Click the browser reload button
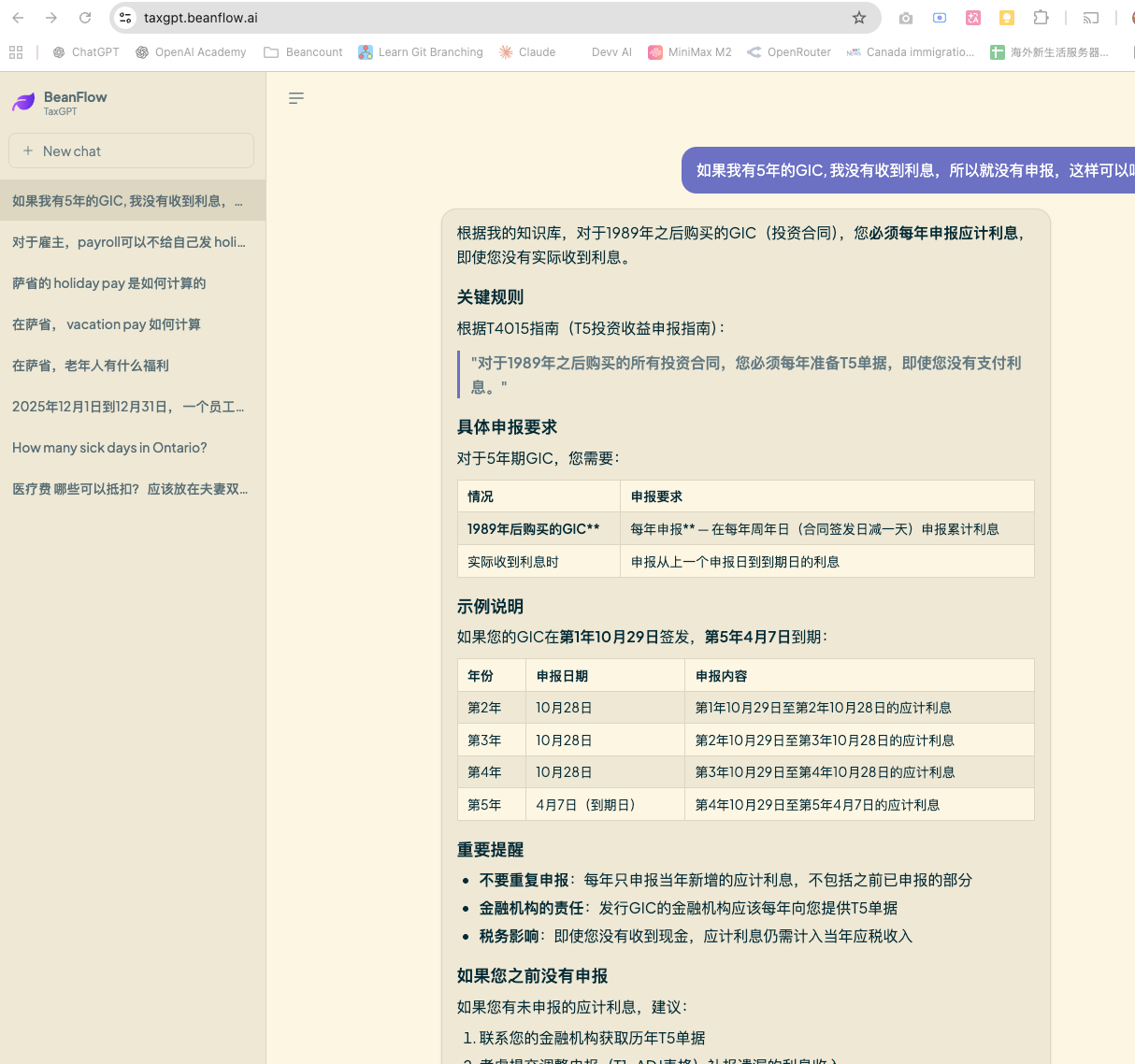Image resolution: width=1135 pixels, height=1064 pixels. tap(85, 18)
